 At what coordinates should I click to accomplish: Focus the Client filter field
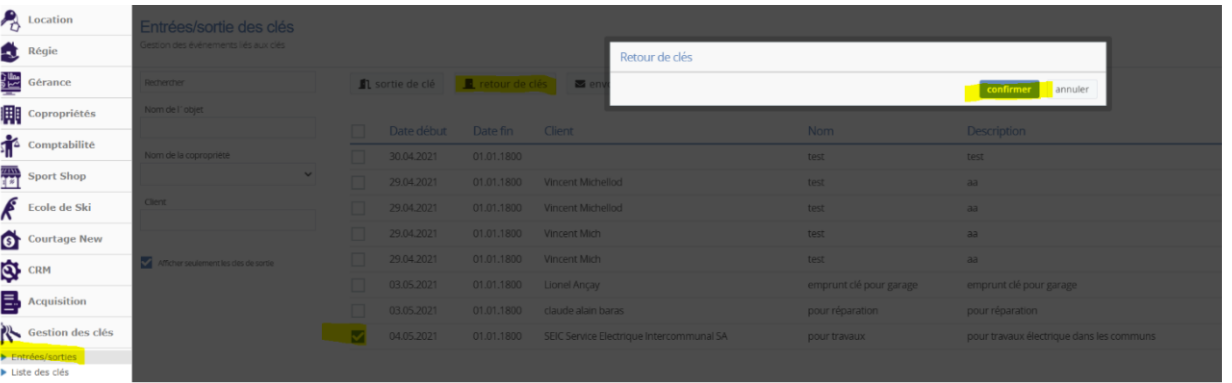(x=228, y=220)
